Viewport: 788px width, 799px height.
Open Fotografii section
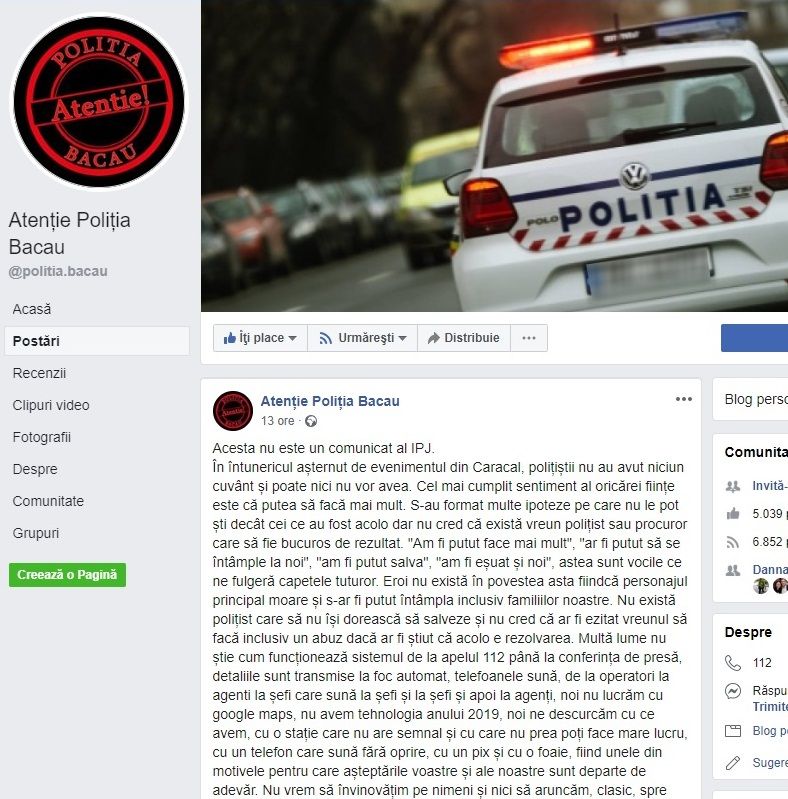[42, 437]
